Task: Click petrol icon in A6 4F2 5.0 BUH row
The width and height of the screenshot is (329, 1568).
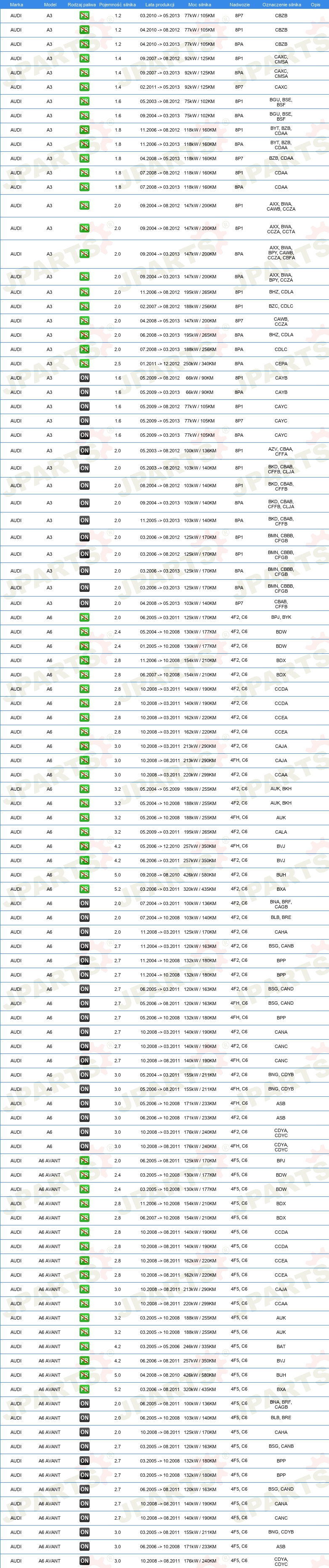Action: tap(84, 875)
